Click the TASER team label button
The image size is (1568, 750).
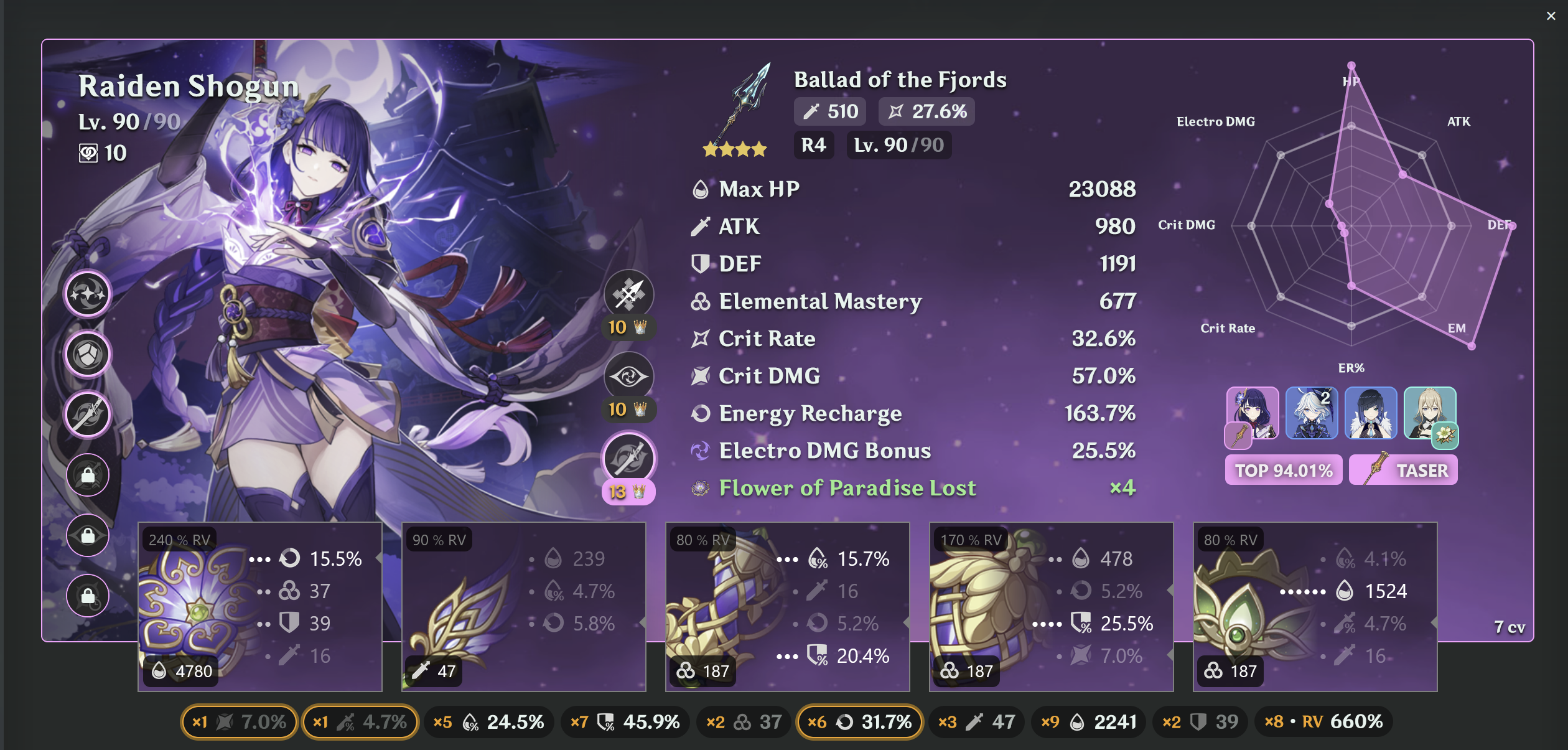1403,470
